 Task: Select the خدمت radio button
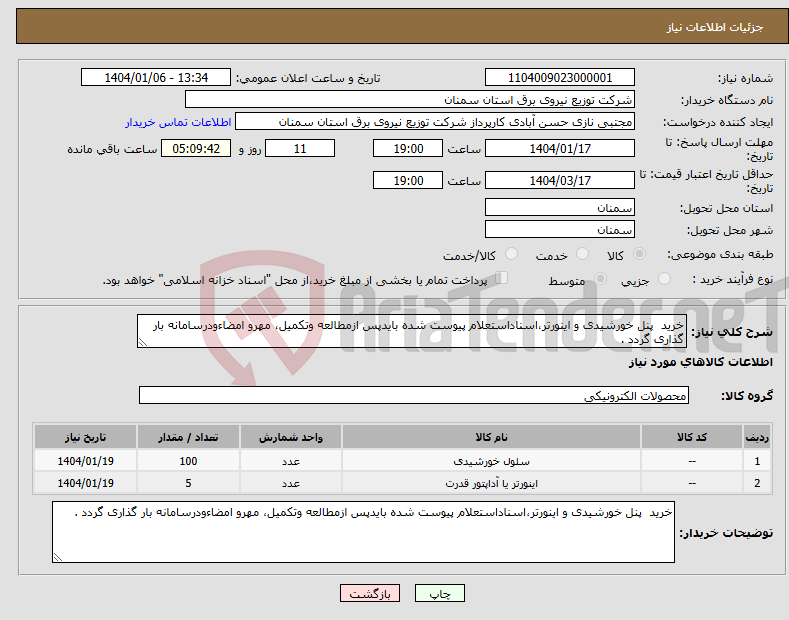(x=582, y=254)
